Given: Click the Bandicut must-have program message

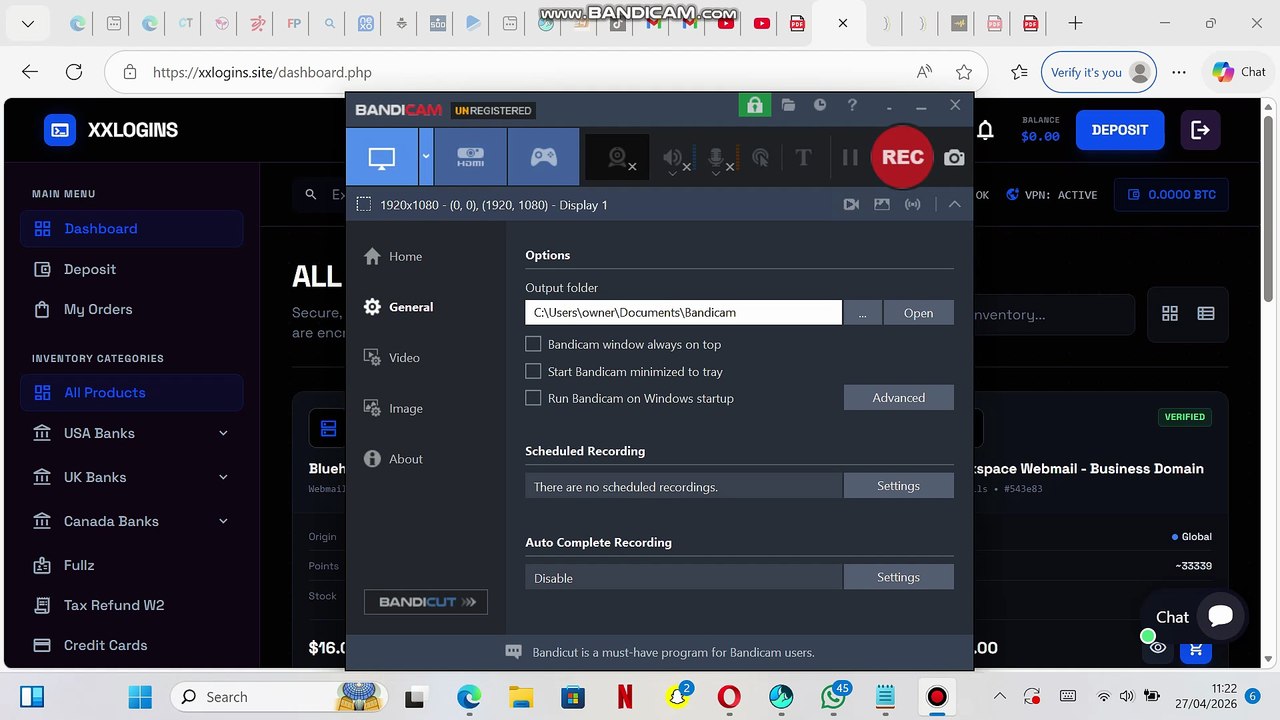Looking at the screenshot, I should [x=673, y=652].
